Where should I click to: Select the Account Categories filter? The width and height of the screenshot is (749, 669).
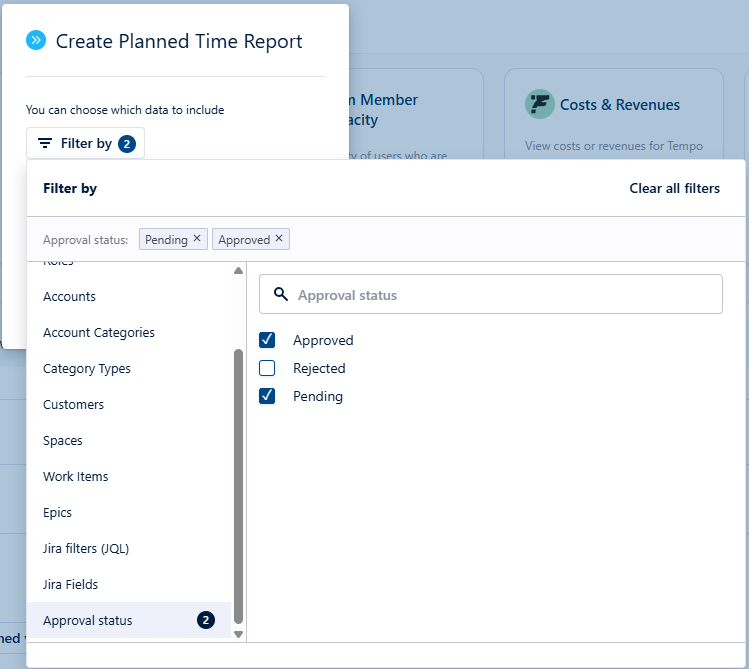pyautogui.click(x=129, y=332)
